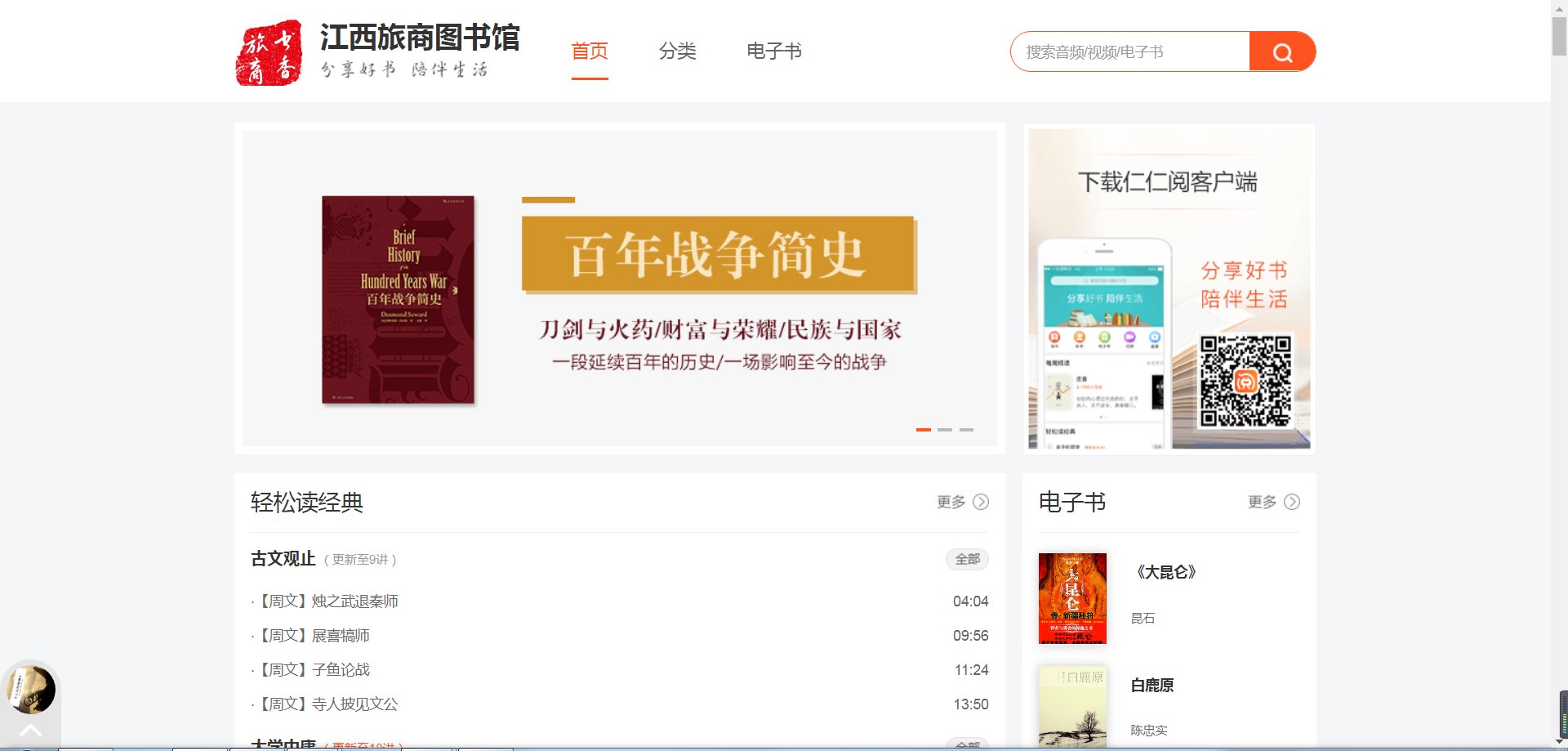
Task: Select the second carousel indicator dash
Action: [945, 429]
